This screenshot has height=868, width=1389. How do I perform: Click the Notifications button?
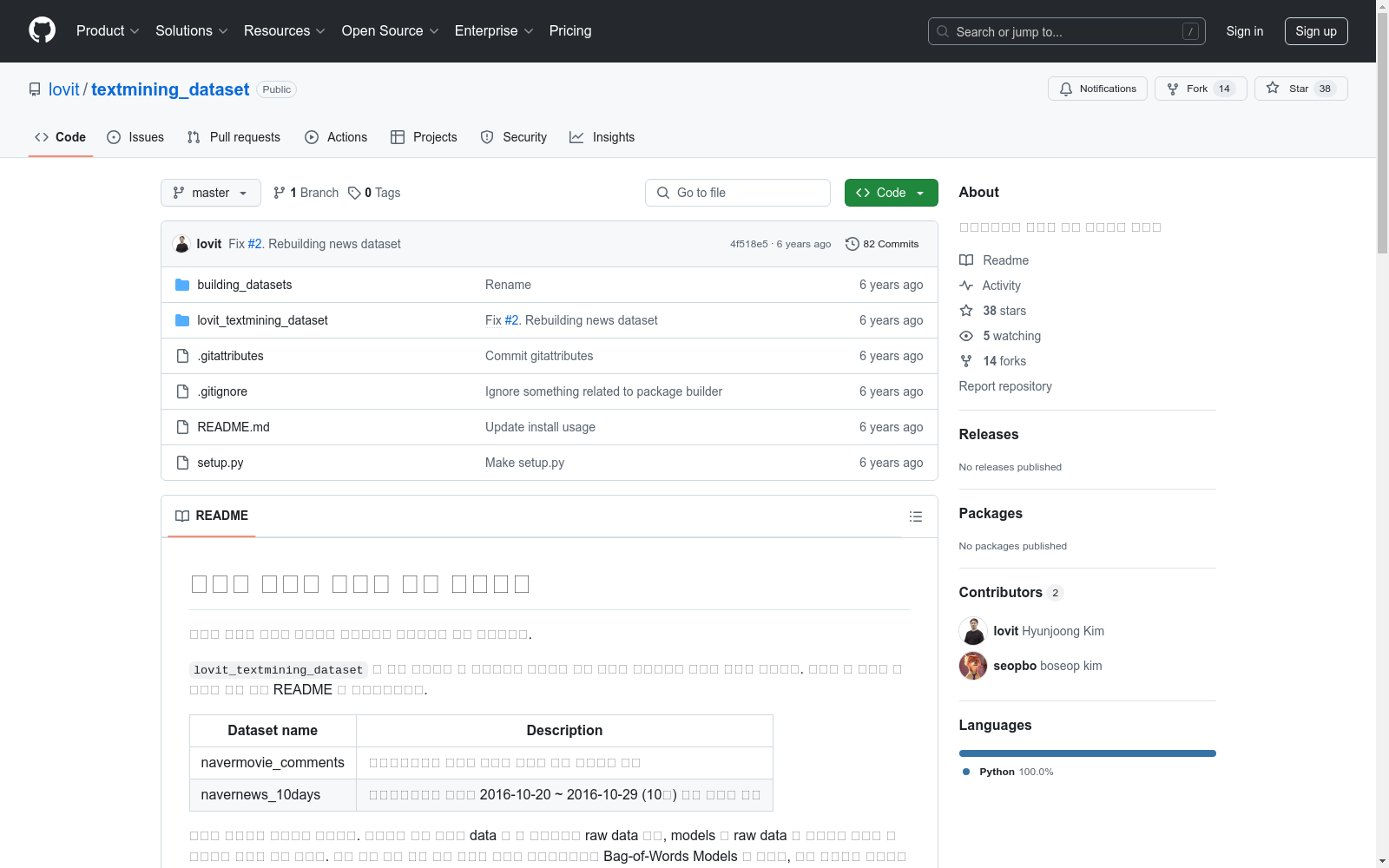click(1097, 89)
